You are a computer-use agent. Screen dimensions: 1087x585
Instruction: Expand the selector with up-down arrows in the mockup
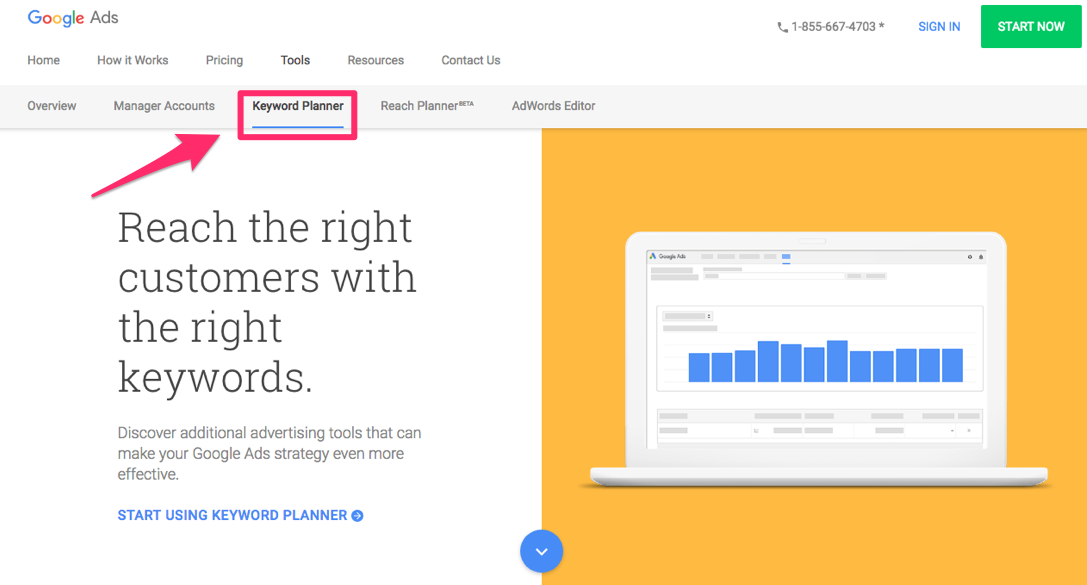pos(709,316)
